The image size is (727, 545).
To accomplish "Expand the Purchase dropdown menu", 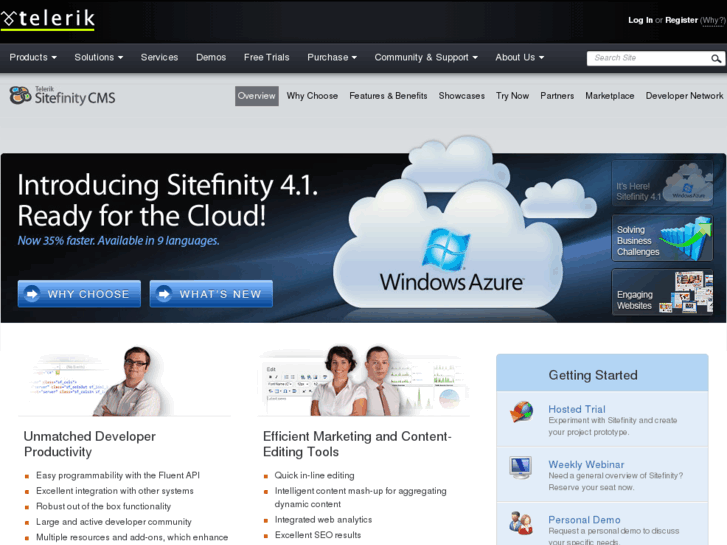I will click(332, 58).
